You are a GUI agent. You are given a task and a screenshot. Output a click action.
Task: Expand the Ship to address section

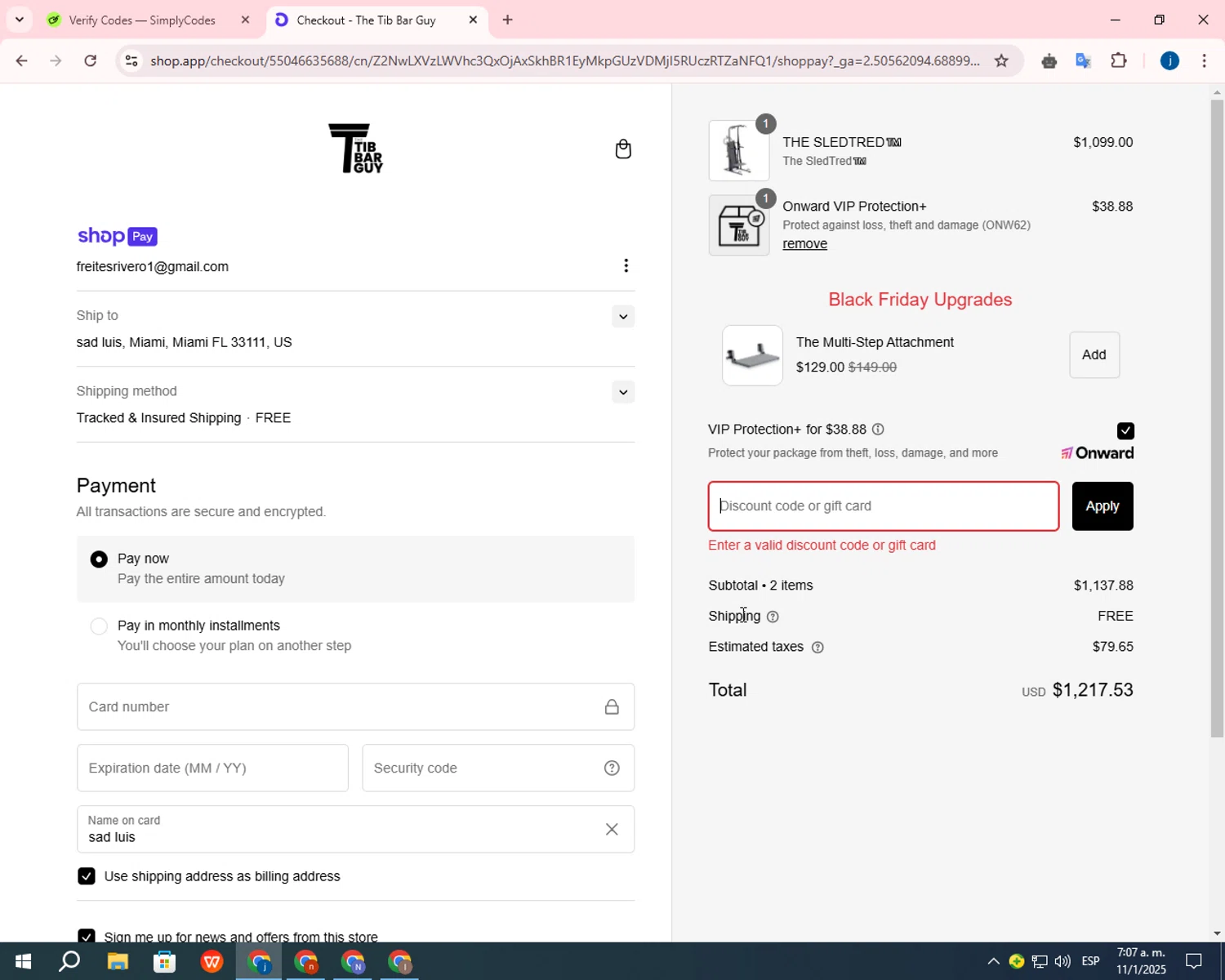coord(623,317)
